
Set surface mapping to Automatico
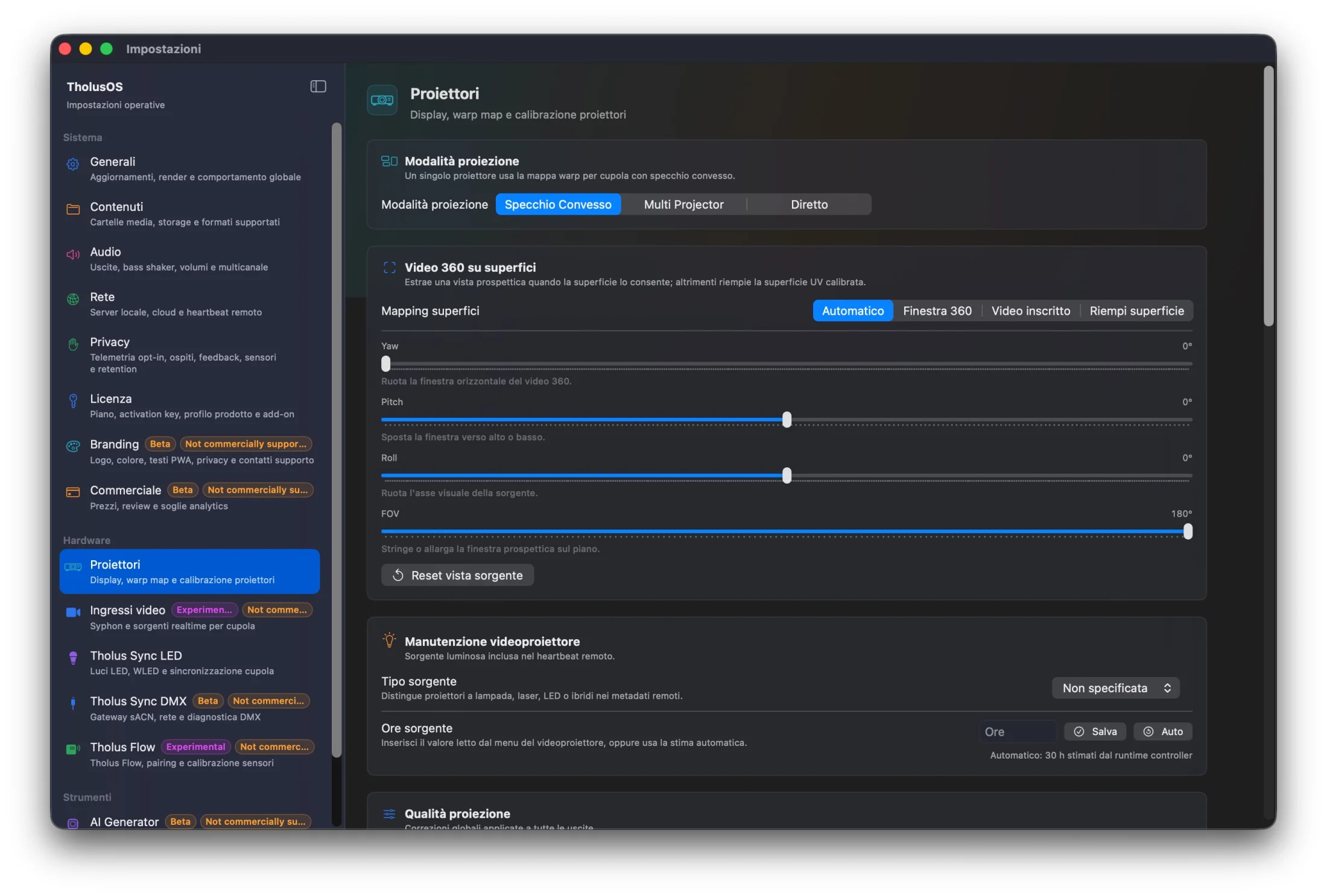point(852,311)
